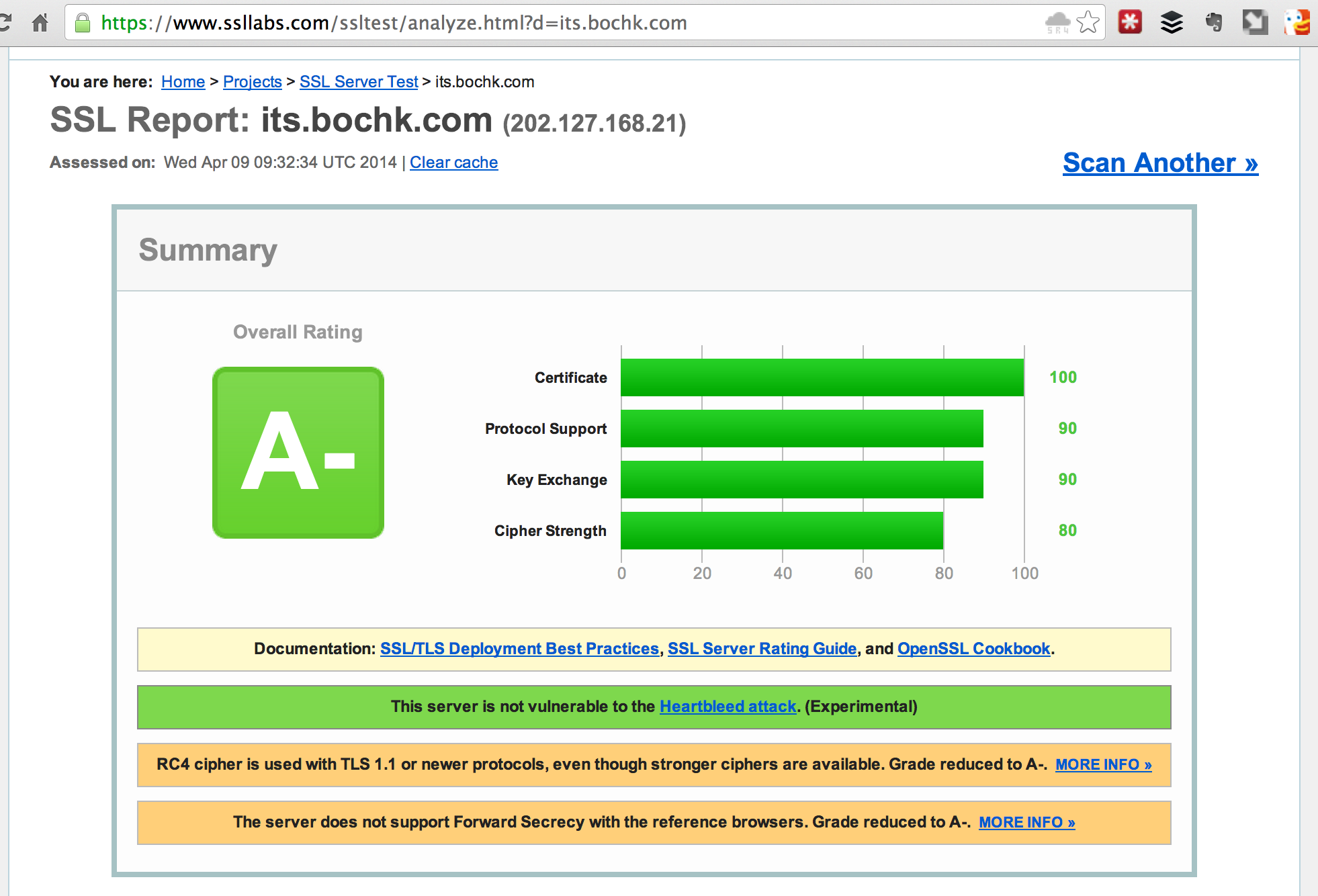Click the Evernote elephant extension icon
This screenshot has height=896, width=1318.
tap(1213, 23)
